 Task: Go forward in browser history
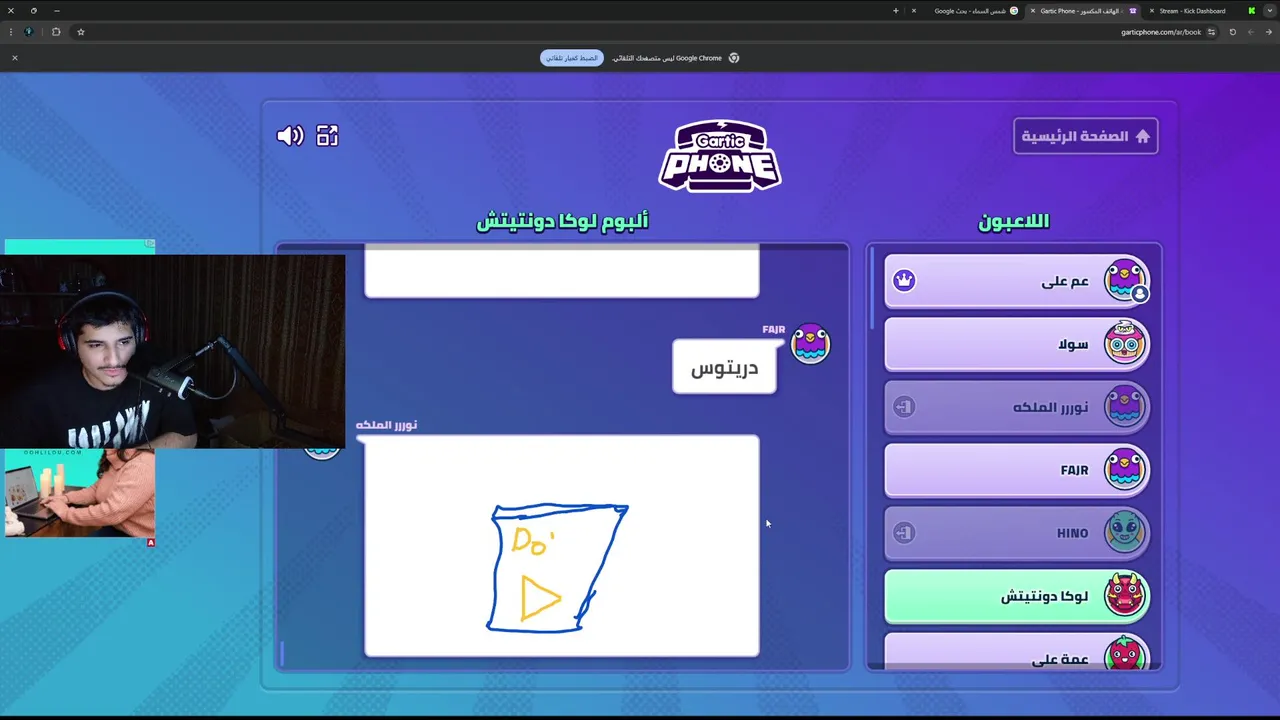click(x=1251, y=32)
